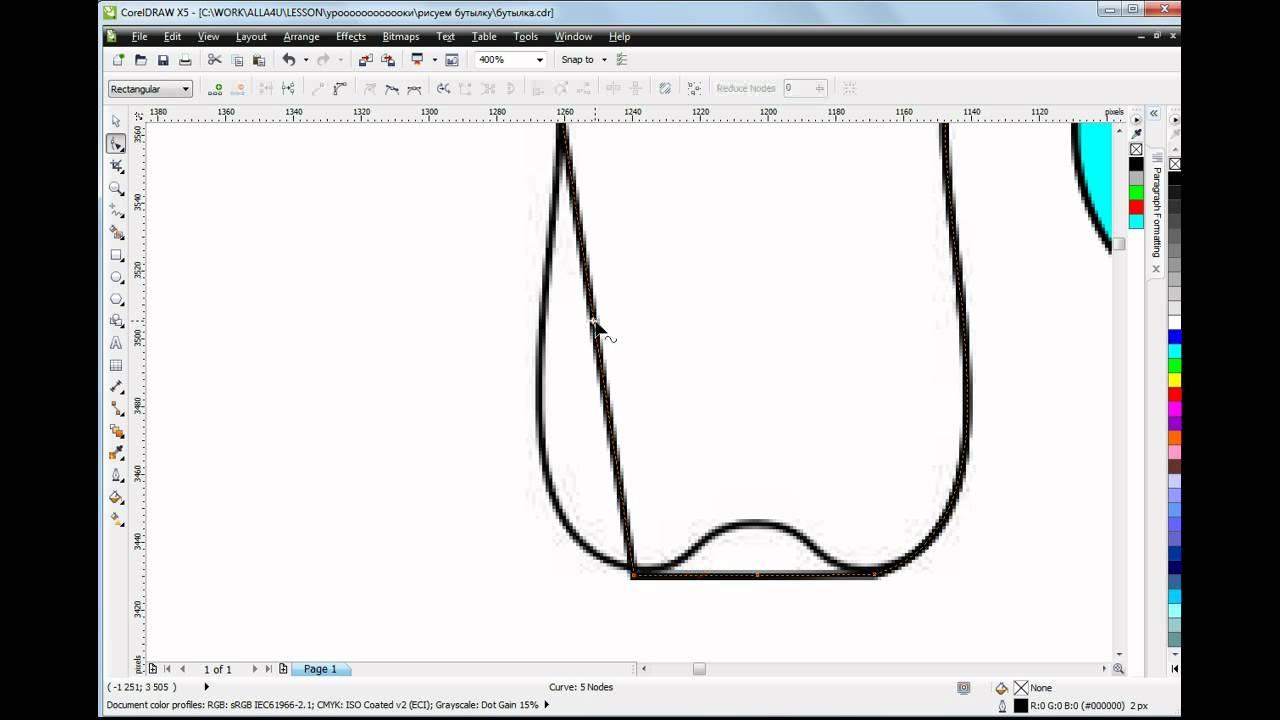1280x720 pixels.
Task: Click the zoom navigator icon at the canvas corner
Action: (x=1118, y=669)
